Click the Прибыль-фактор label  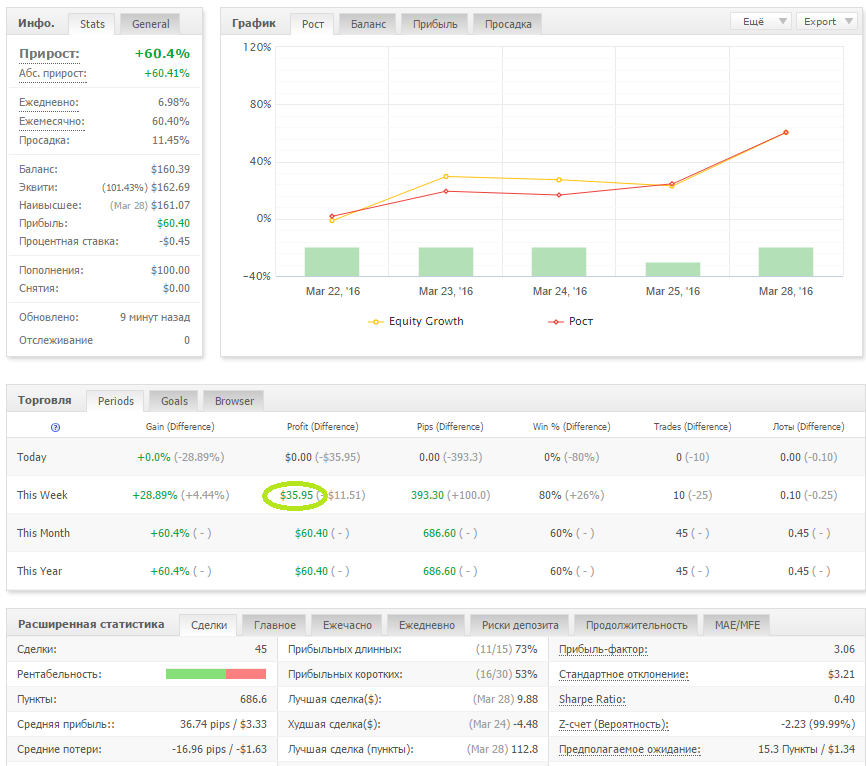point(603,649)
